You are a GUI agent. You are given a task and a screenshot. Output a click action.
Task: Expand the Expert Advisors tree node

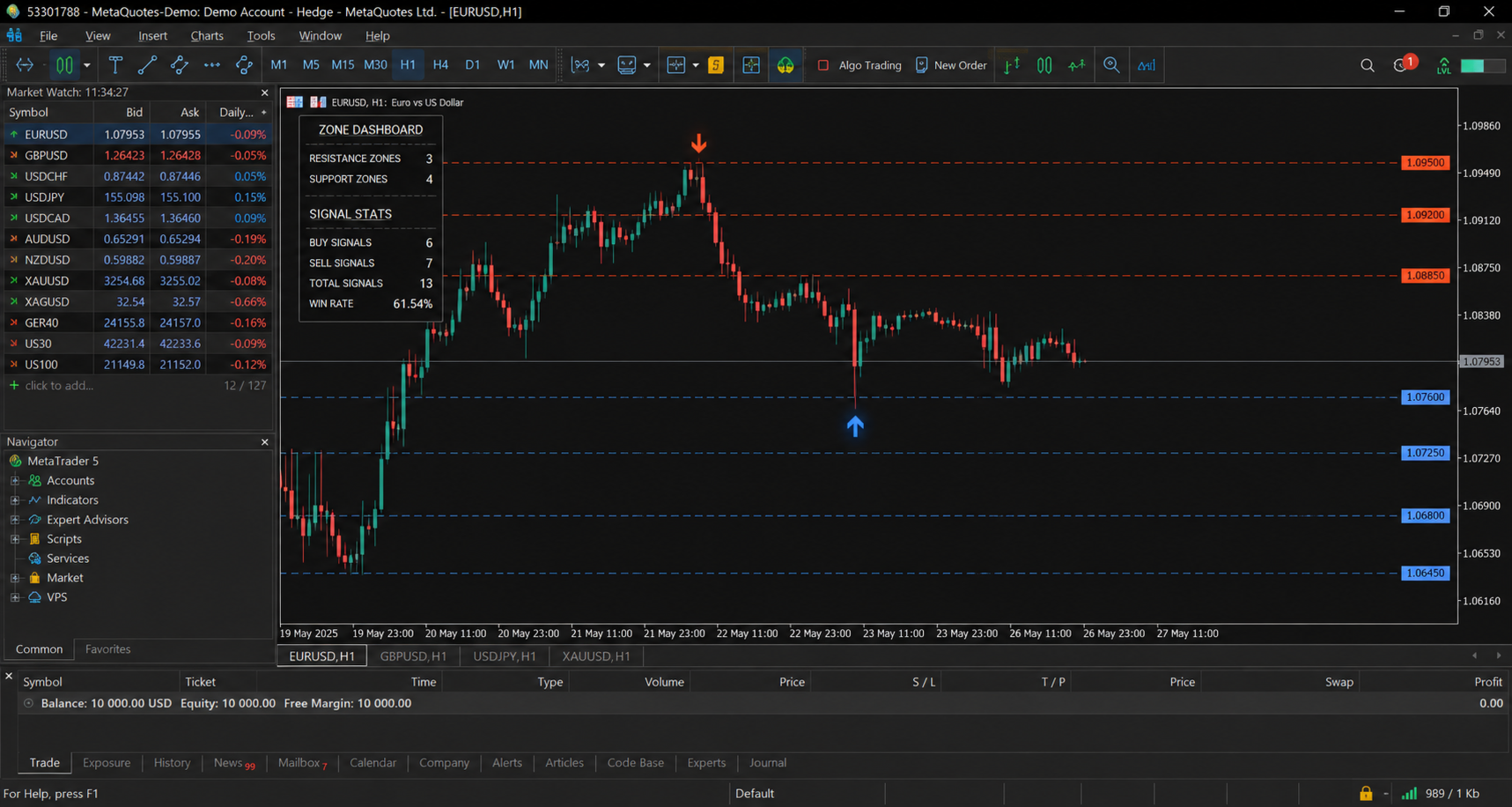click(x=15, y=520)
